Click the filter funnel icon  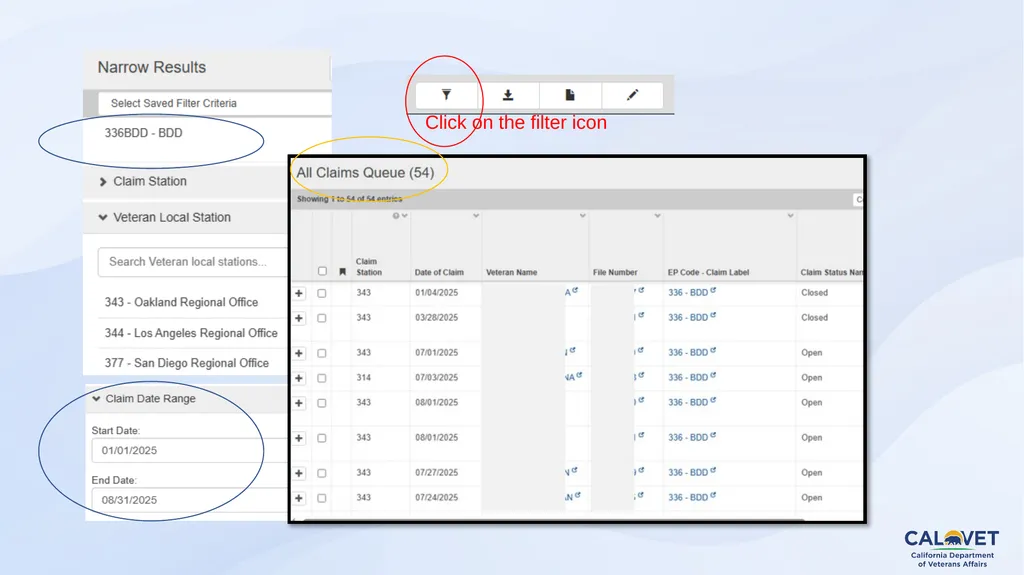tap(446, 95)
